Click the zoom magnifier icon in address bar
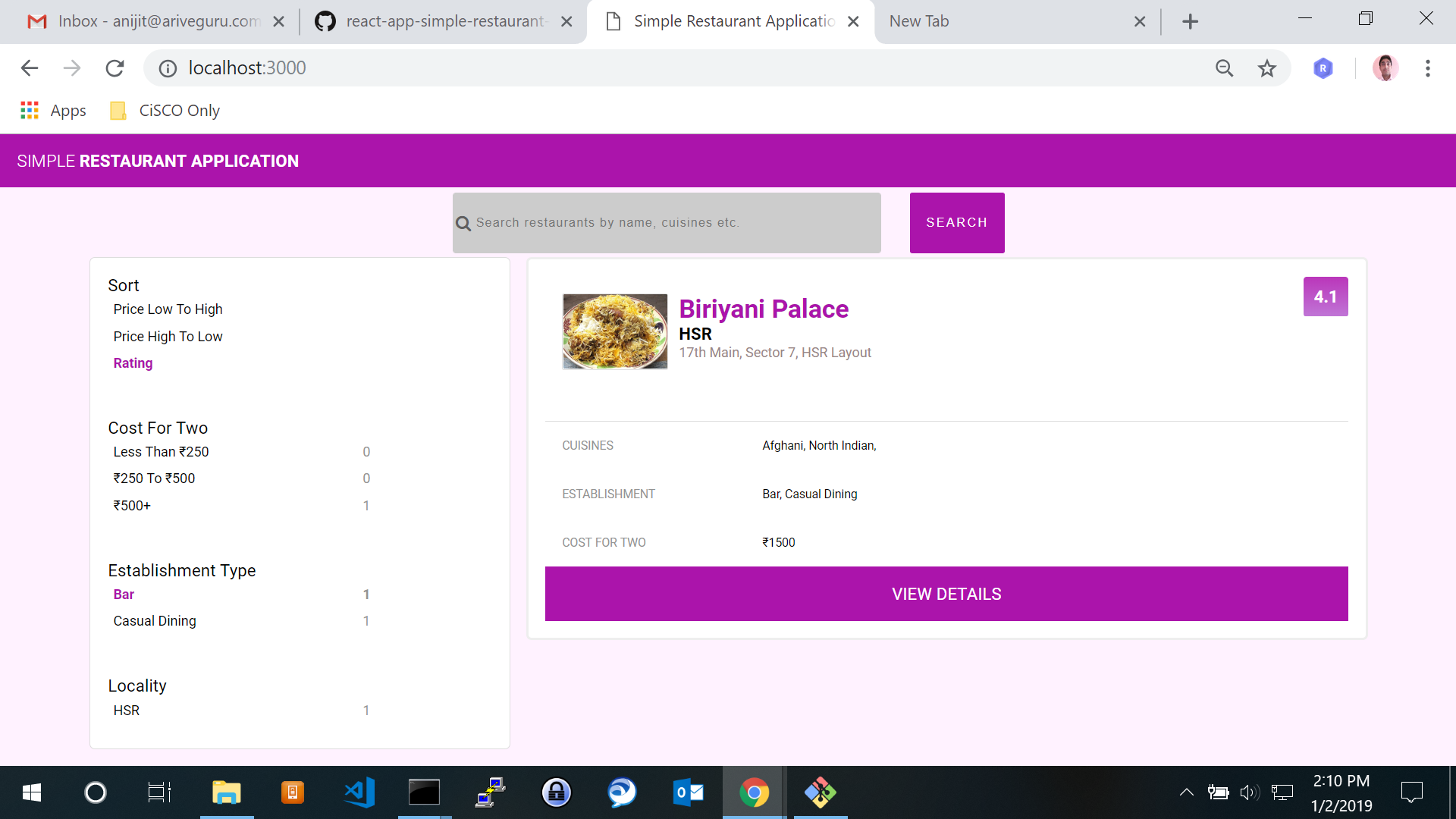 click(1224, 68)
